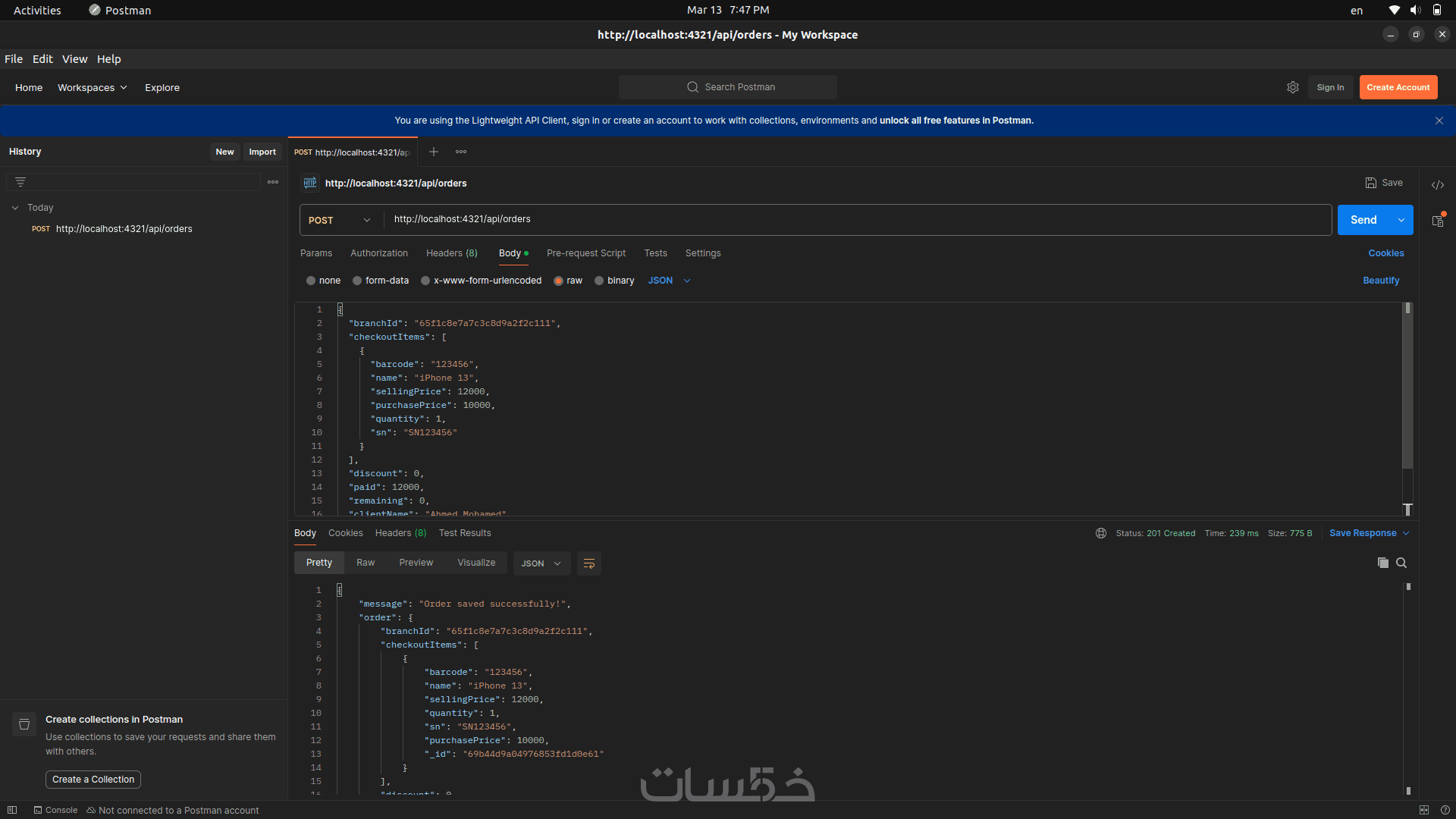Click the network globe icon near status
The height and width of the screenshot is (819, 1456).
click(x=1101, y=533)
